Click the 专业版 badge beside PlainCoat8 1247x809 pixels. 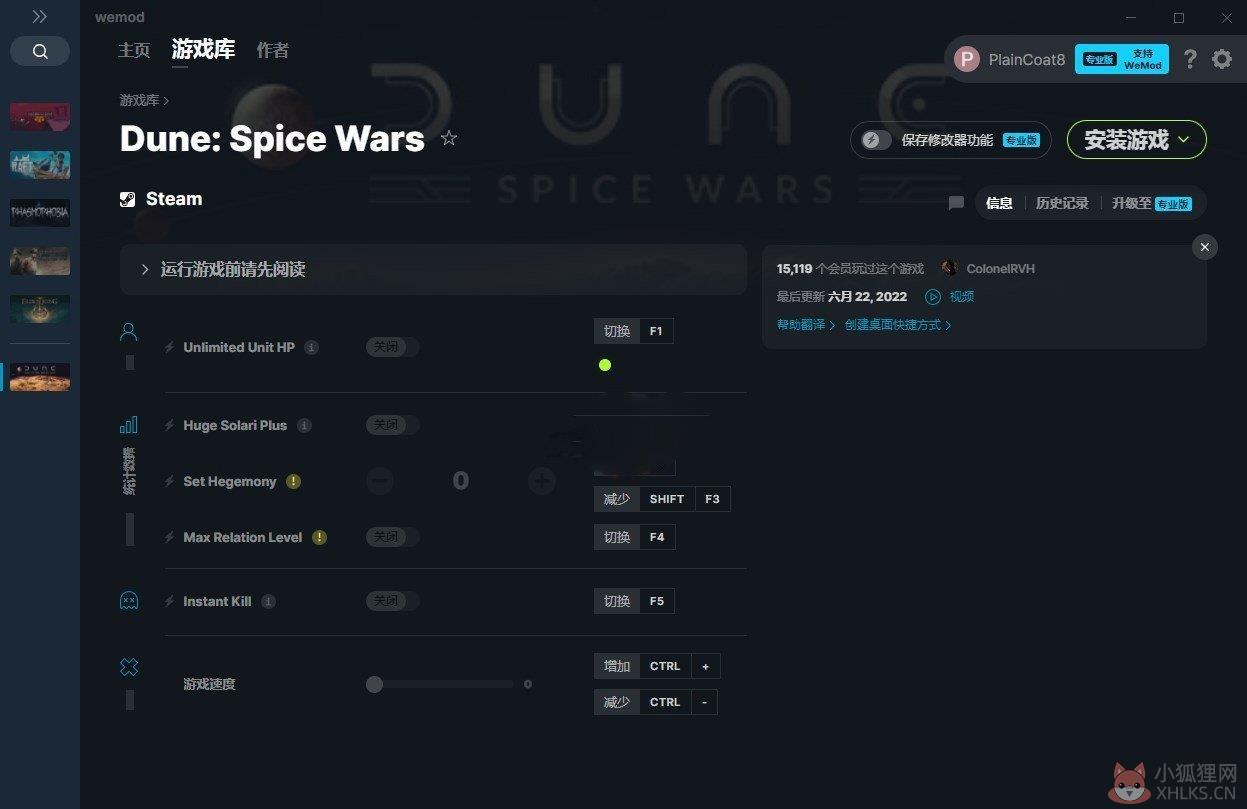coord(1098,59)
